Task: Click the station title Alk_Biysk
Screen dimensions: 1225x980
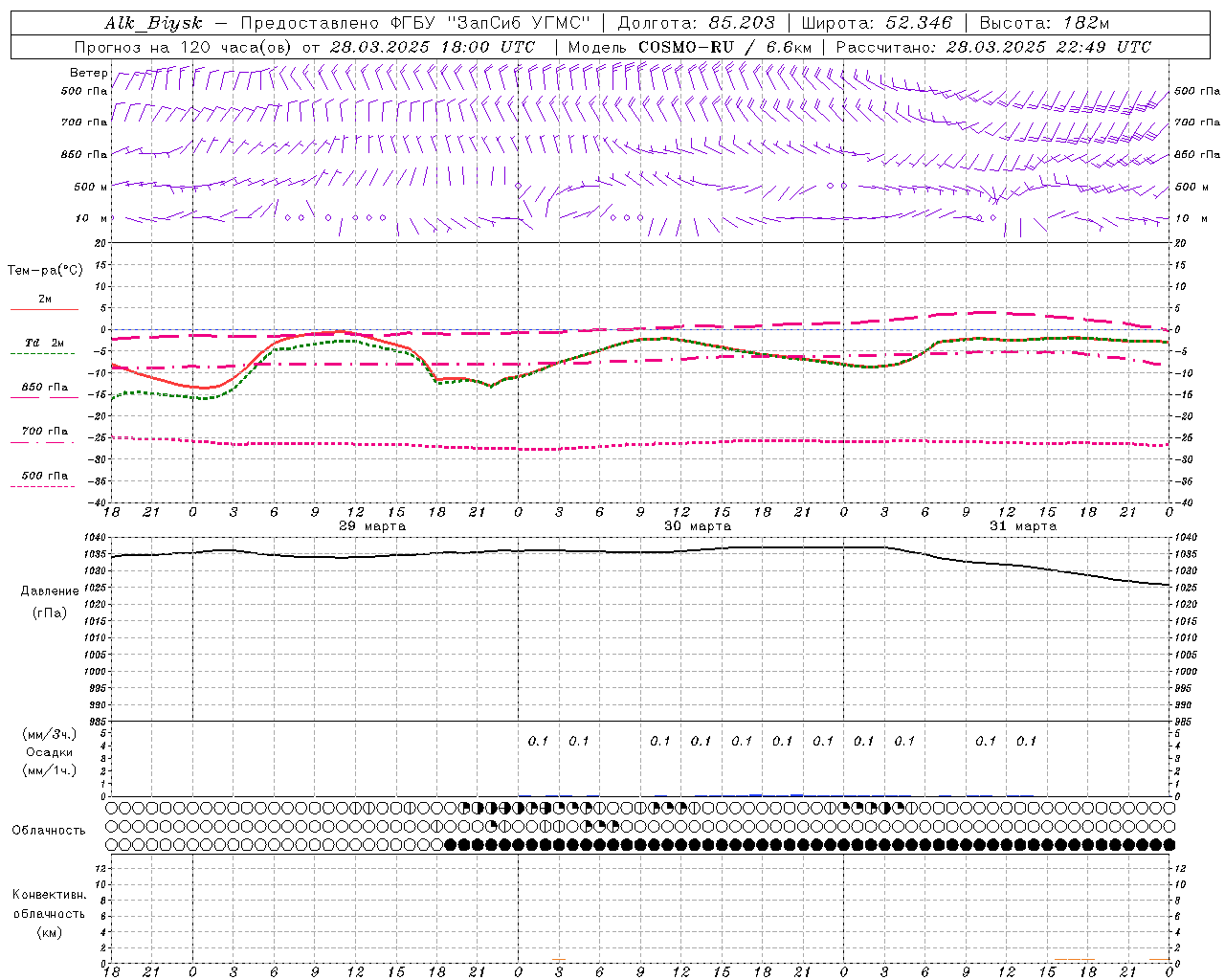Action: point(153,23)
